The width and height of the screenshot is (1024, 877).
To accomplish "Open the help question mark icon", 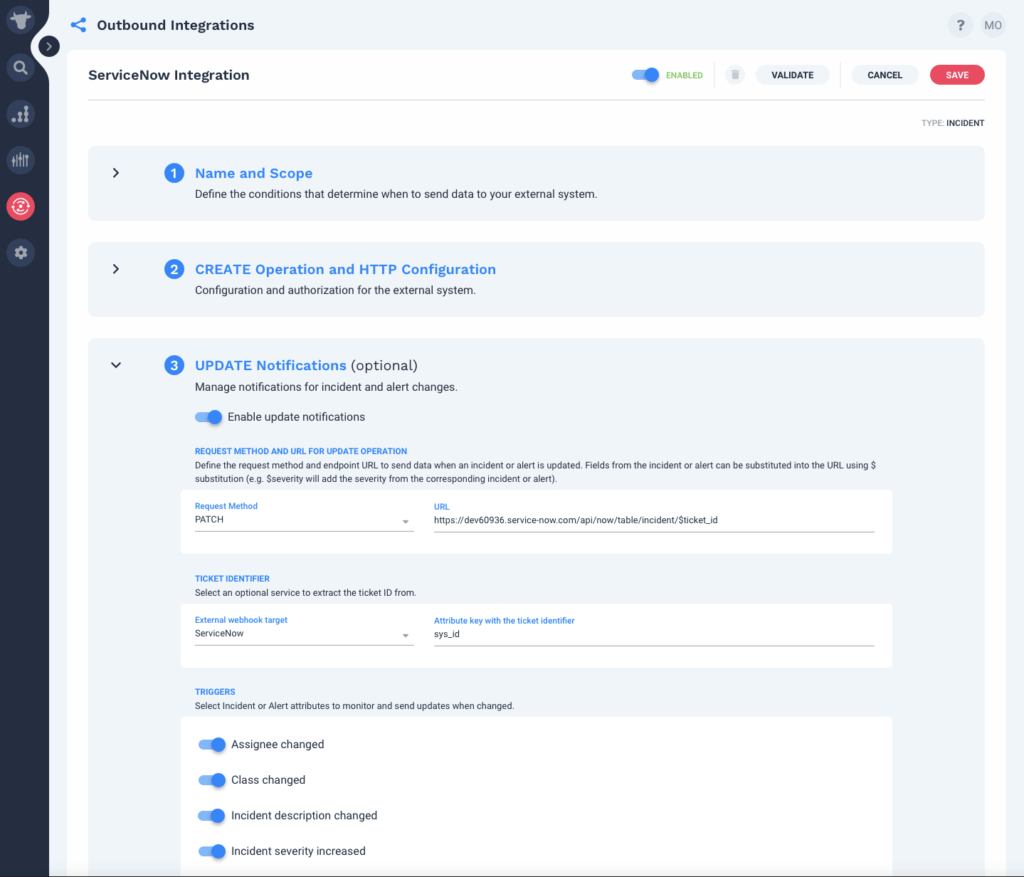I will tap(960, 25).
